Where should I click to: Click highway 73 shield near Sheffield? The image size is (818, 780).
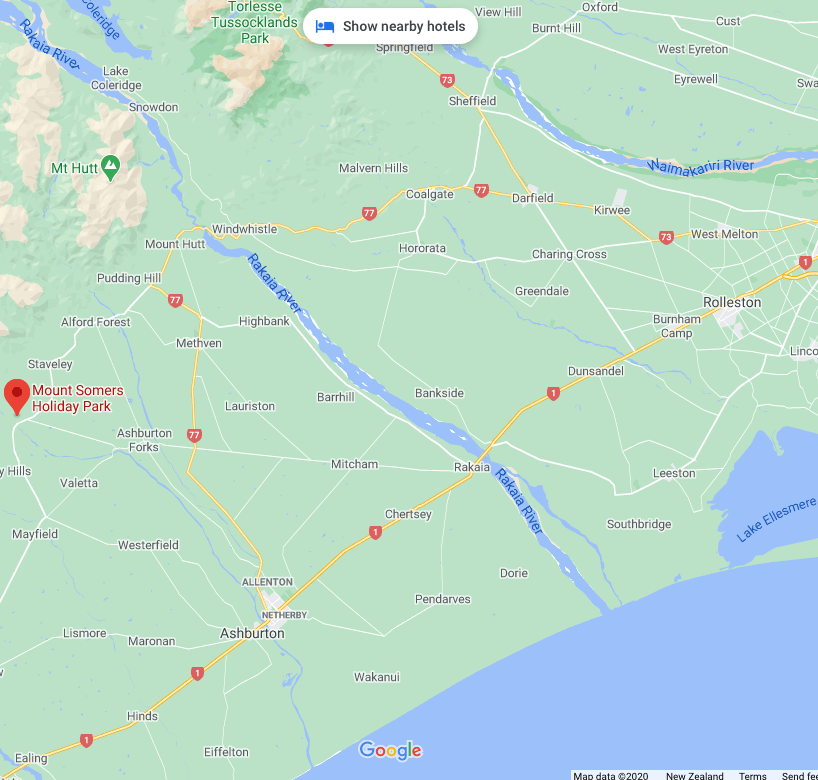click(x=447, y=80)
